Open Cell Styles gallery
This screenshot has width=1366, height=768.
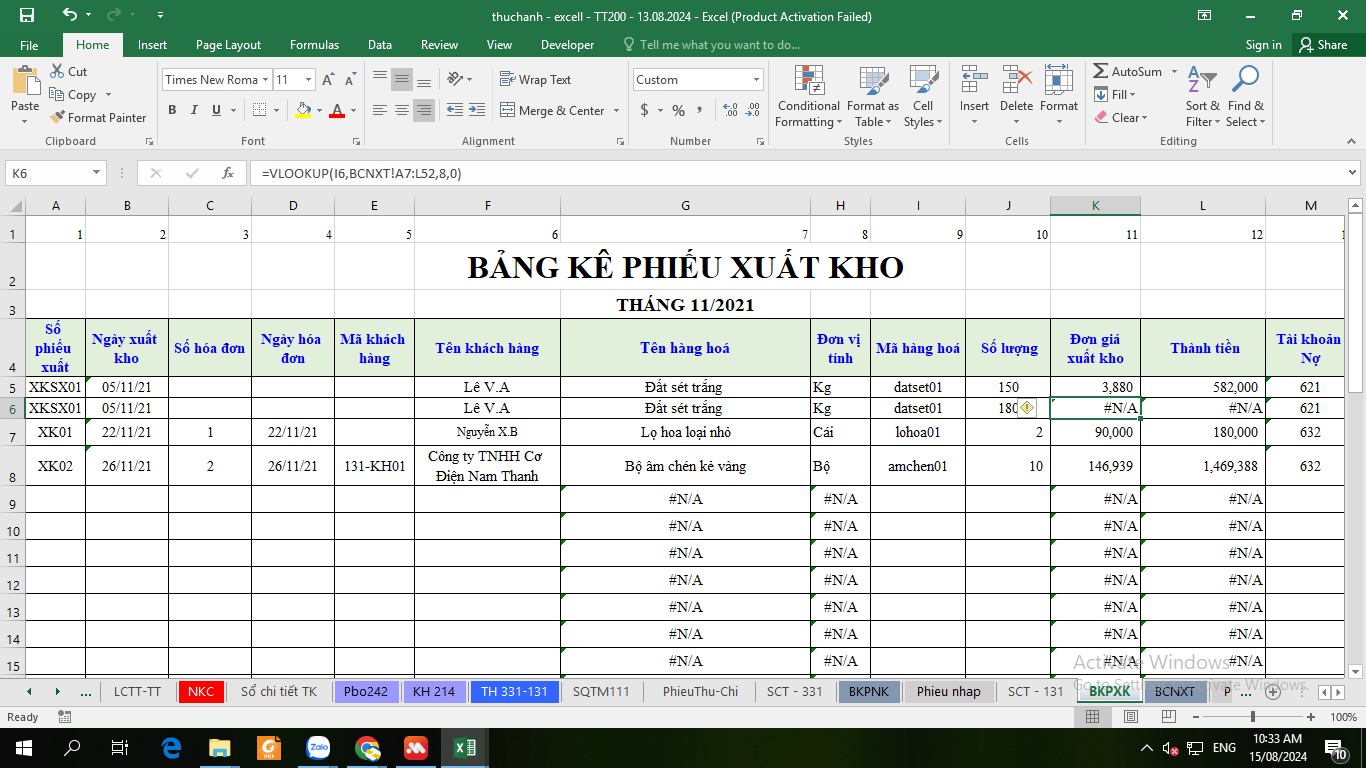pyautogui.click(x=923, y=97)
